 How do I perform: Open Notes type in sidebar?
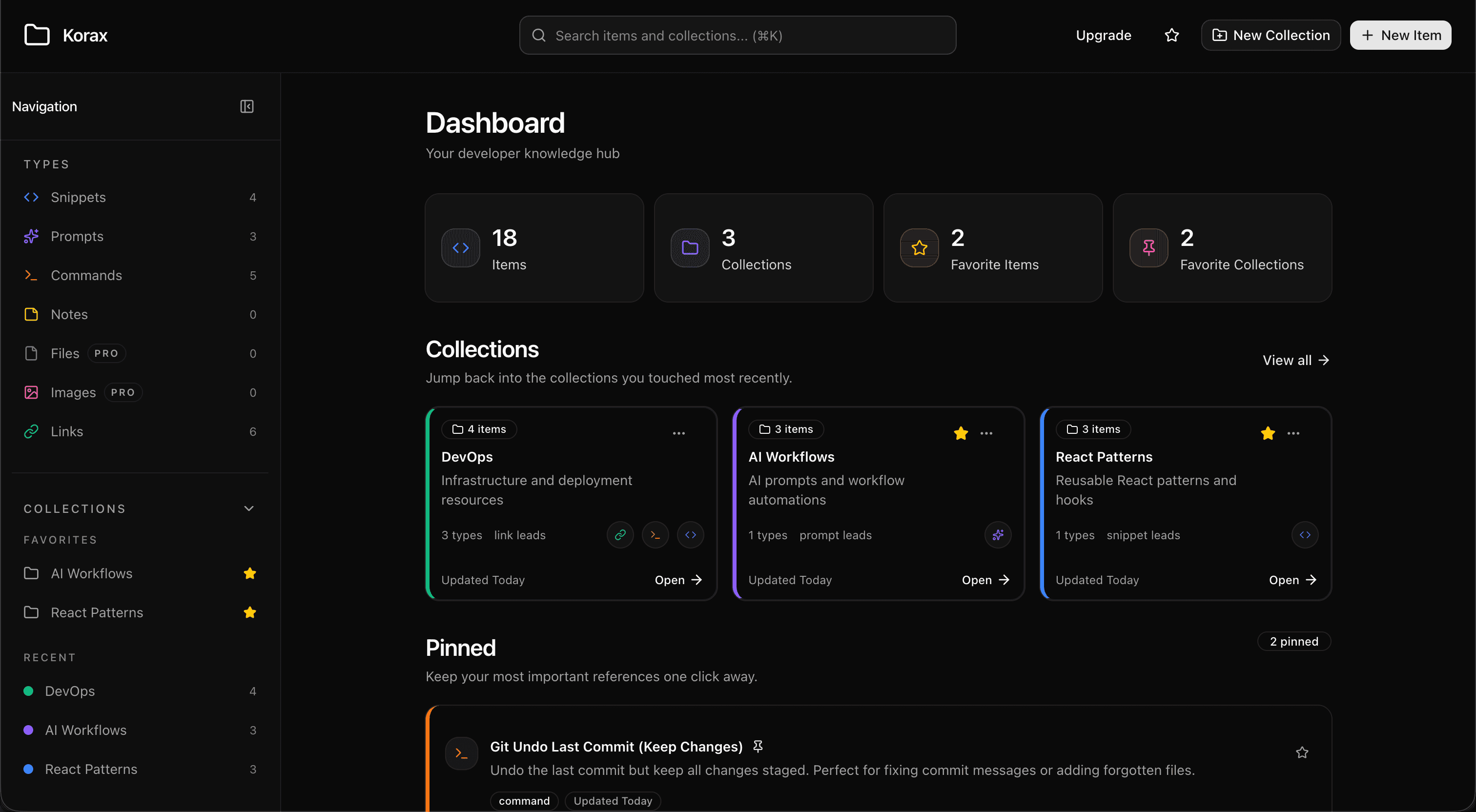[x=140, y=314]
